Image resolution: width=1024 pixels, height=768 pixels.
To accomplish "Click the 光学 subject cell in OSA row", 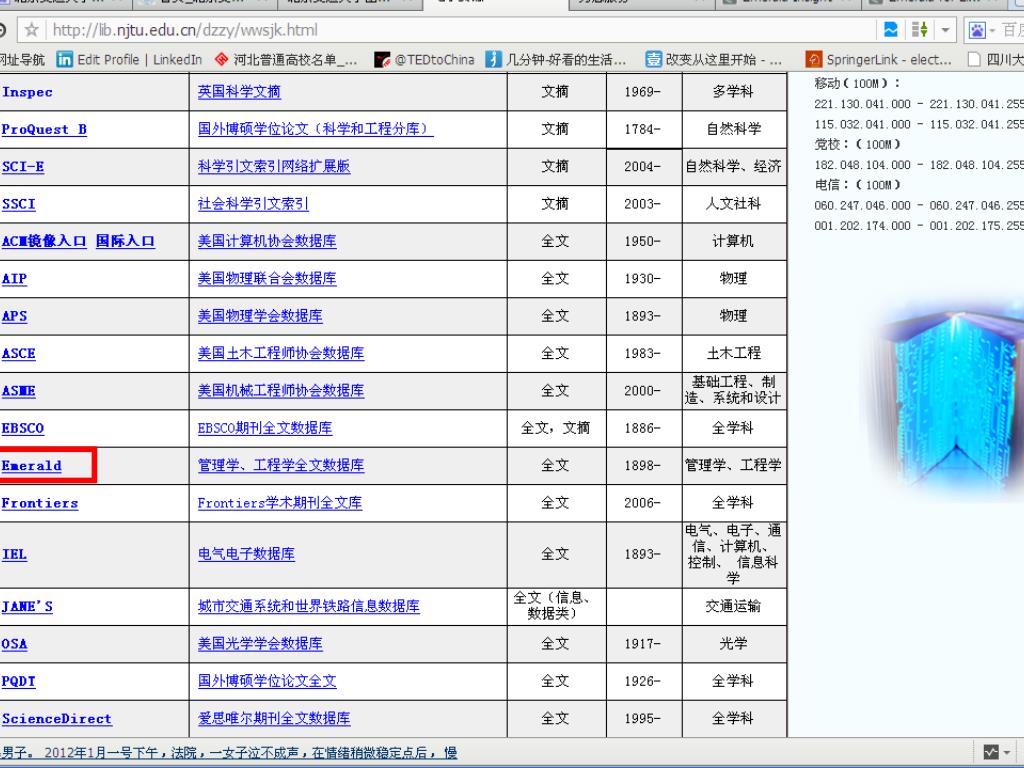I will 733,644.
